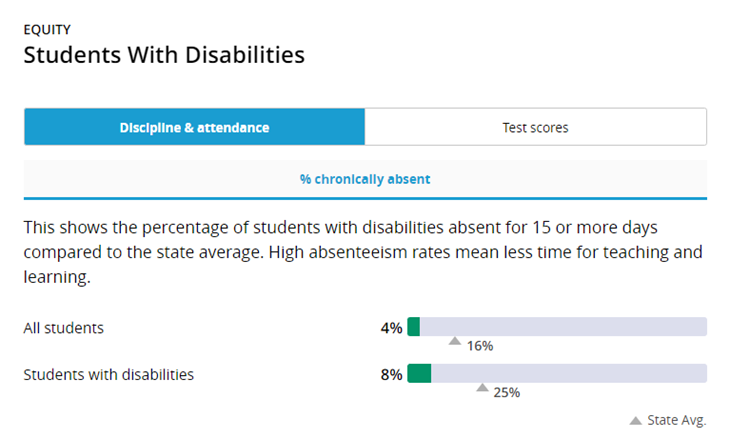Click the EQUITY section label

[47, 30]
